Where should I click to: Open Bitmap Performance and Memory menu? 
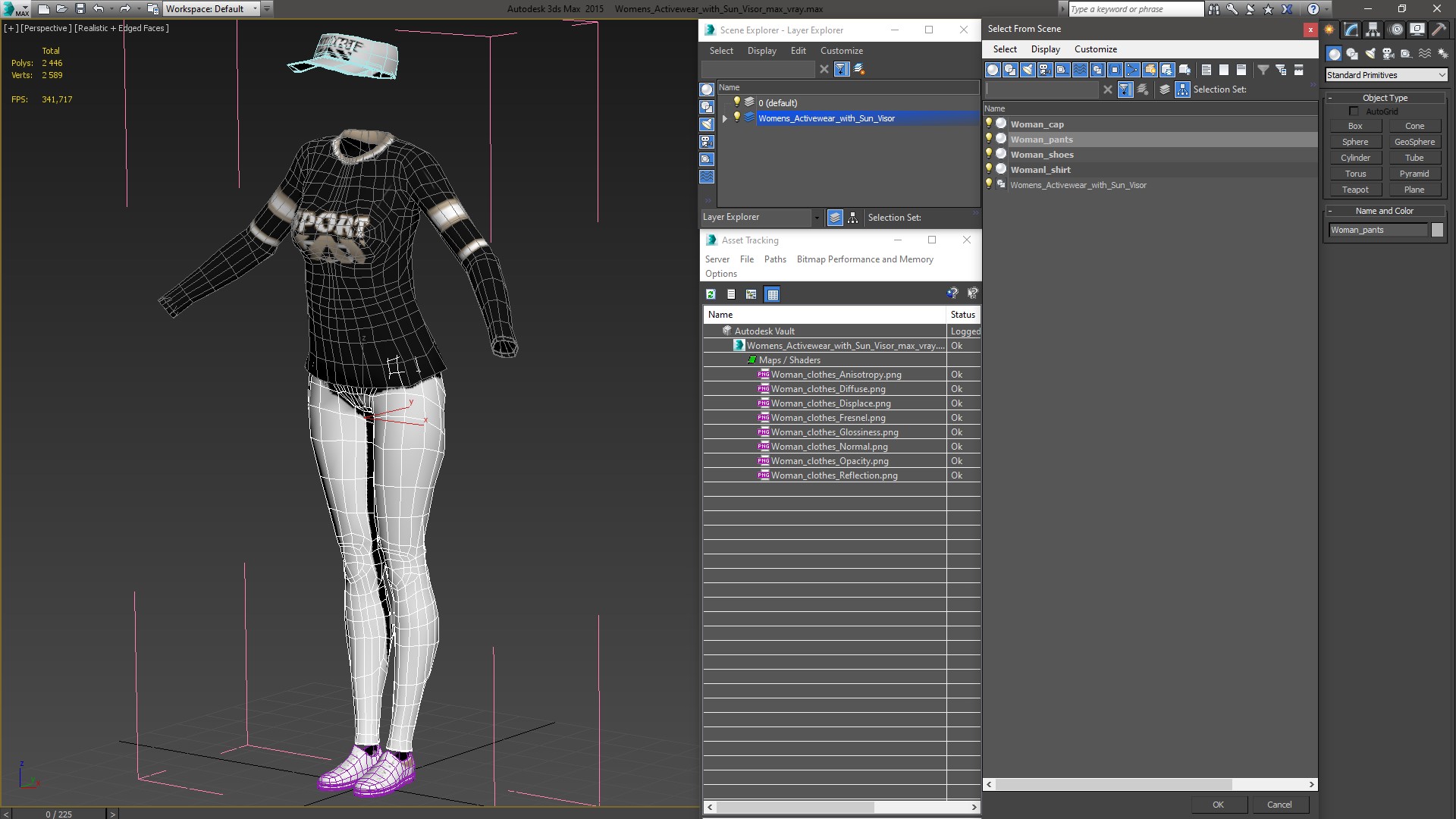click(864, 259)
